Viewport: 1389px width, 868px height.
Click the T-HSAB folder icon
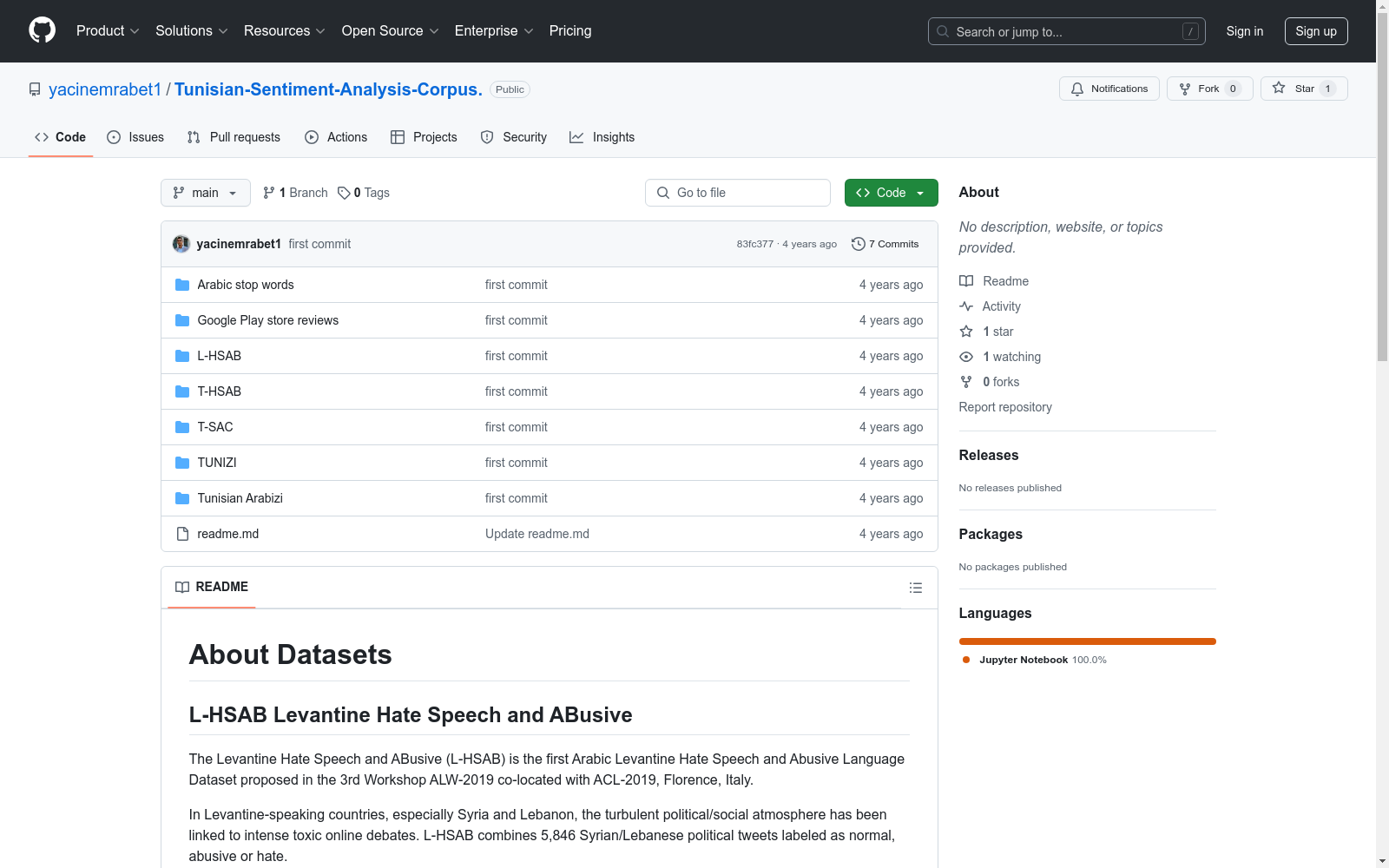182,391
